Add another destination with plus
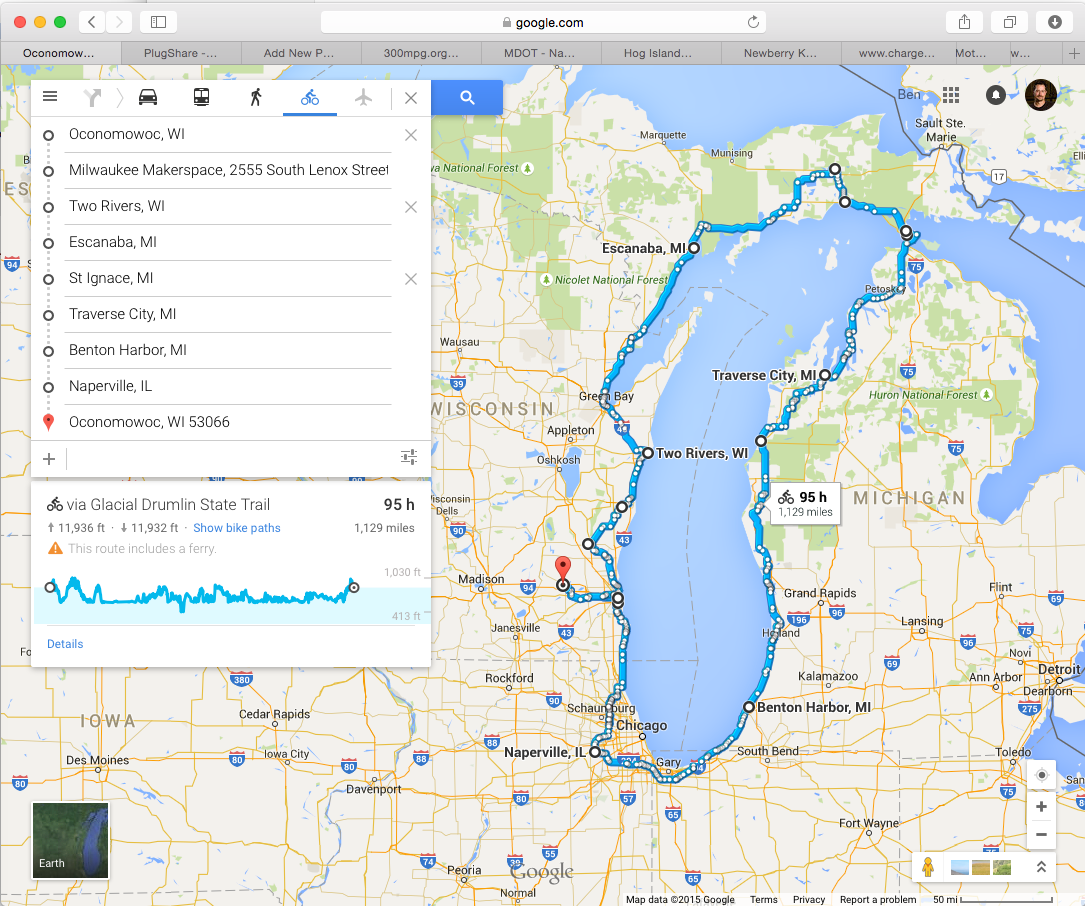Screen dimensions: 1085x906 (49, 458)
